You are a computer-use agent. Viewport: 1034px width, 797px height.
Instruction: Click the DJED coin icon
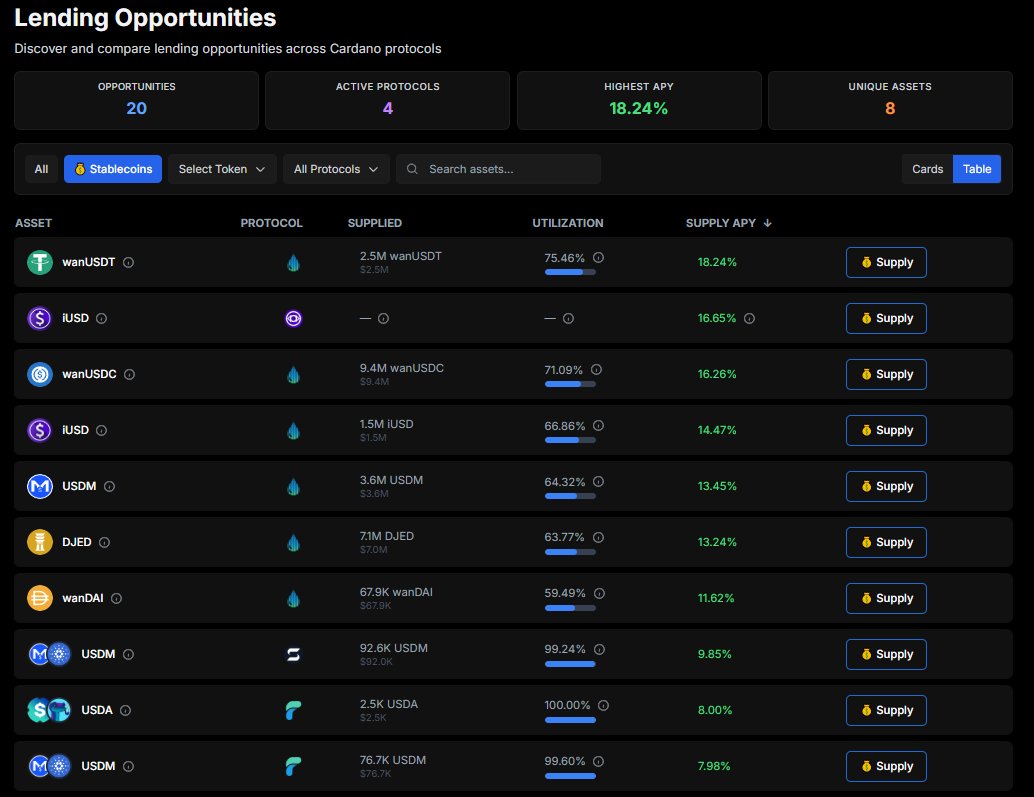[x=40, y=543]
